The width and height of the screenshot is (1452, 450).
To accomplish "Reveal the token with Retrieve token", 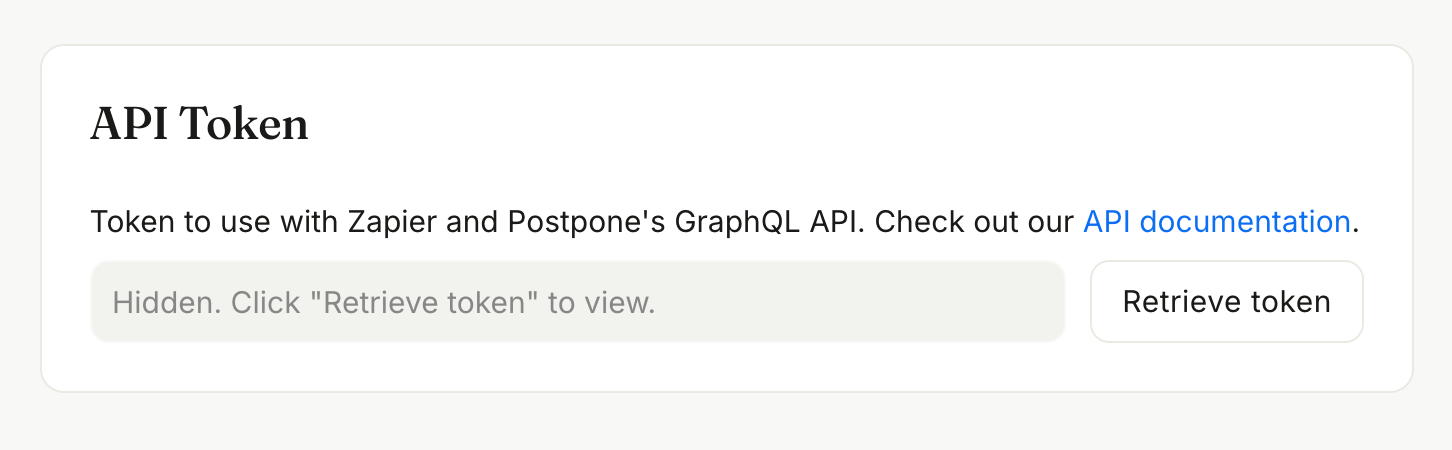I will pyautogui.click(x=1226, y=302).
